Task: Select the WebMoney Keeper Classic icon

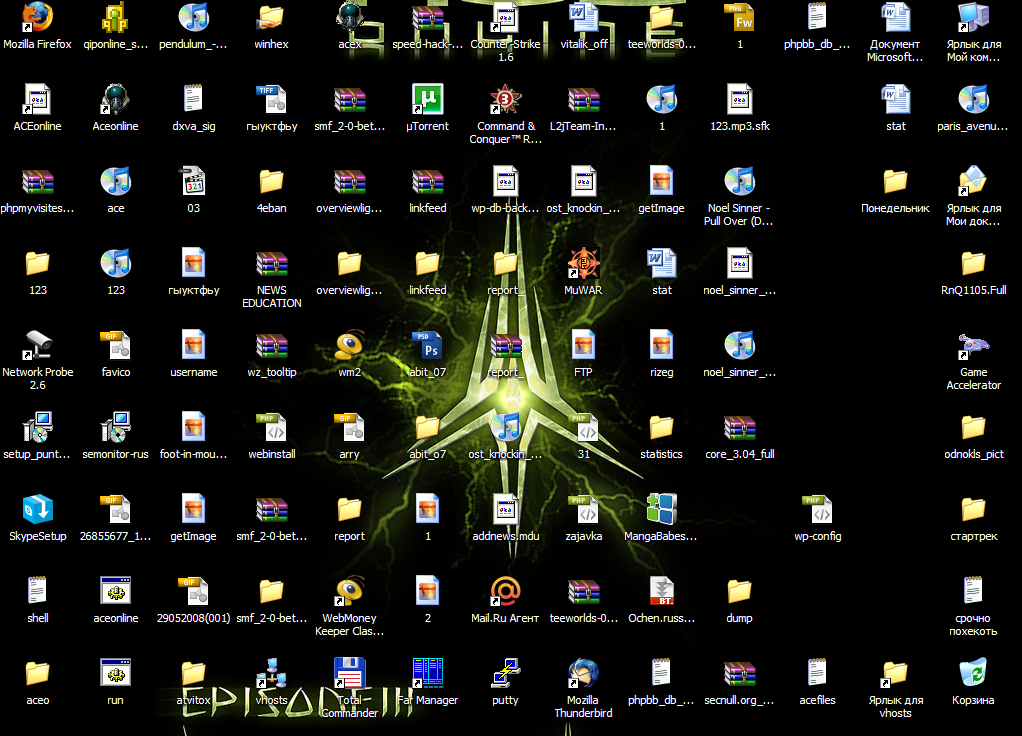Action: click(x=348, y=591)
